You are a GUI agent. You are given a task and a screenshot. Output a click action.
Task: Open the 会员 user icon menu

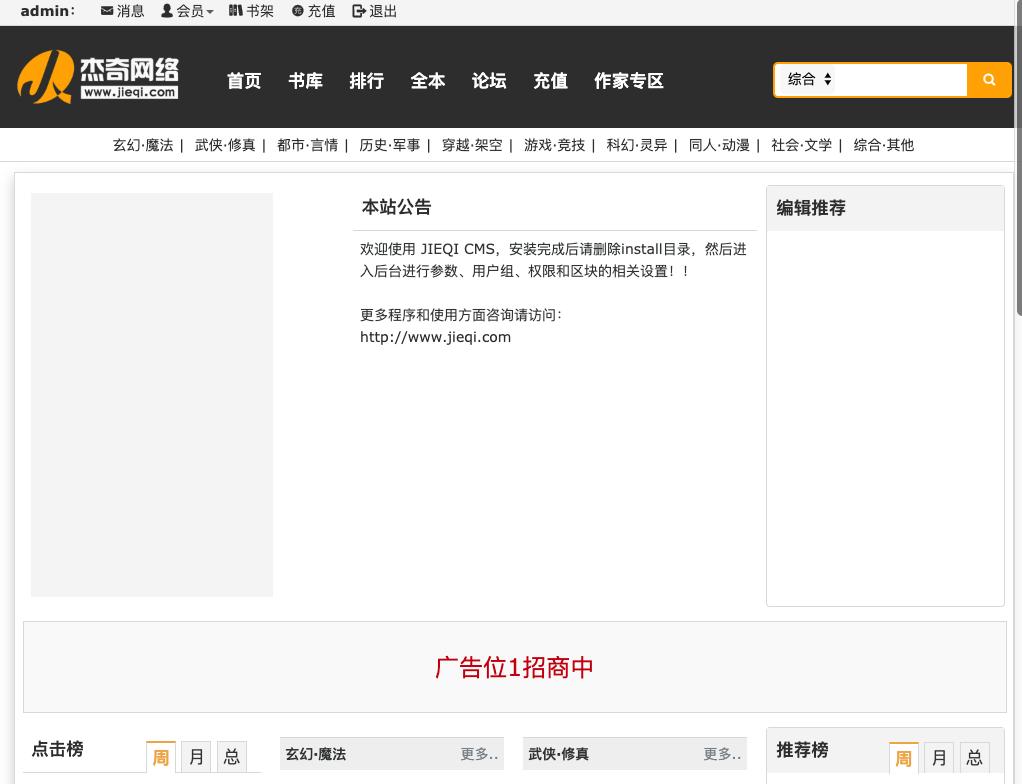[167, 11]
